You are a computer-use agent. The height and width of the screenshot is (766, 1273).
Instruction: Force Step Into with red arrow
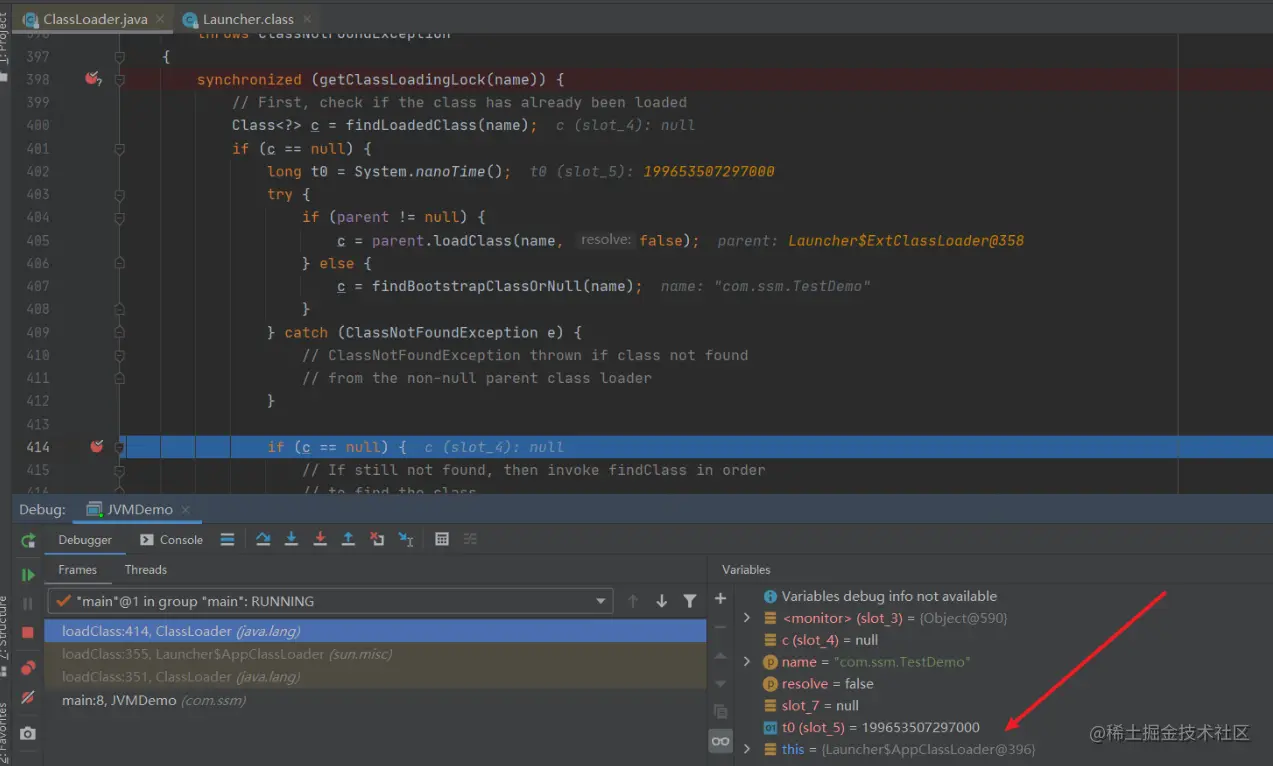[320, 539]
